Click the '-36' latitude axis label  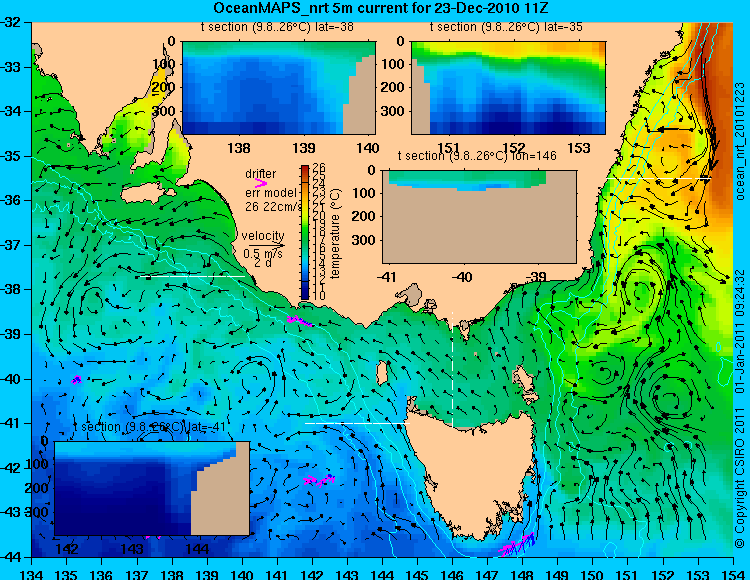click(11, 200)
